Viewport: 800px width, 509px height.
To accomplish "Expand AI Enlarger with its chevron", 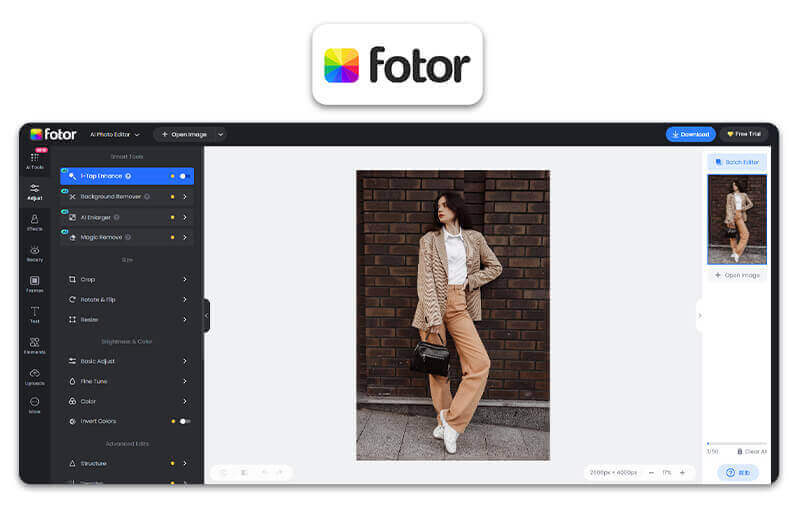I will click(185, 217).
